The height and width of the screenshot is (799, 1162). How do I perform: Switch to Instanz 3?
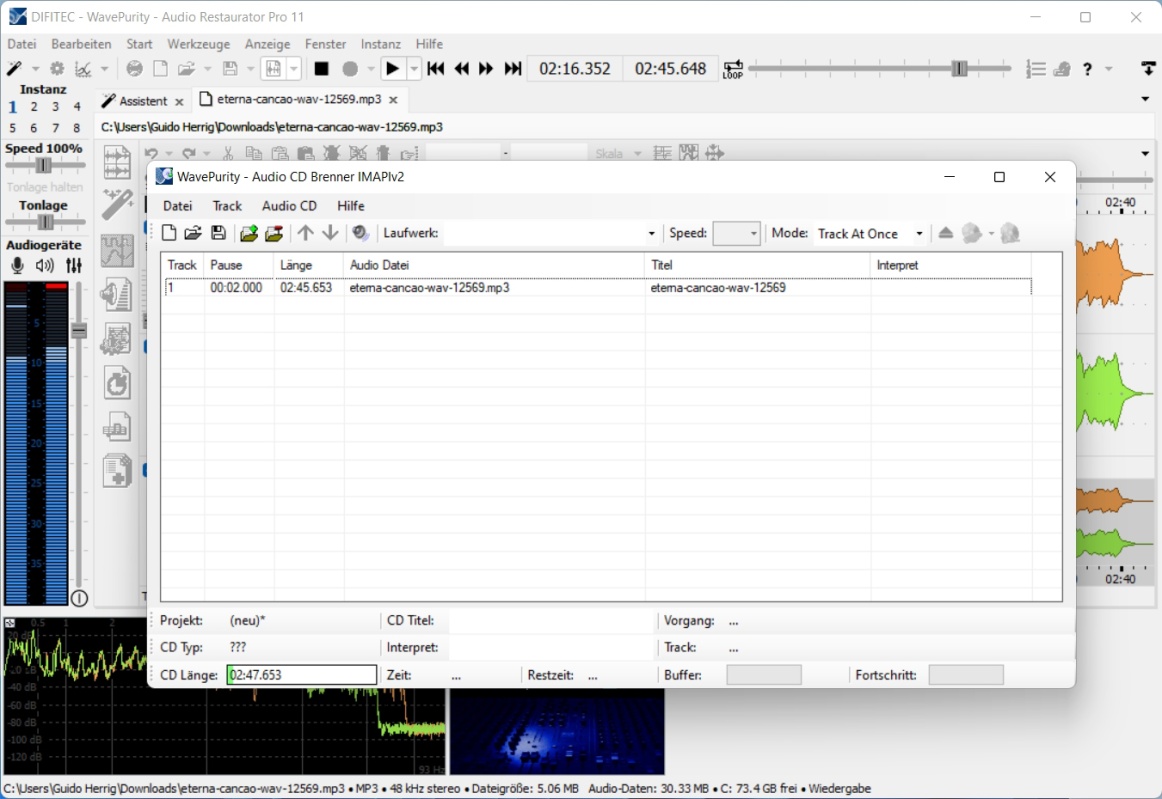tap(56, 107)
